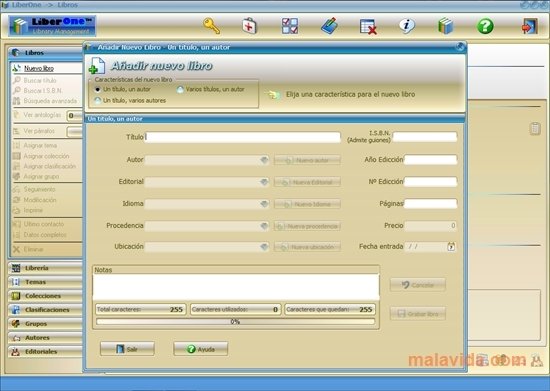
Task: Focus the I.S.B.N. input field
Action: coord(425,137)
